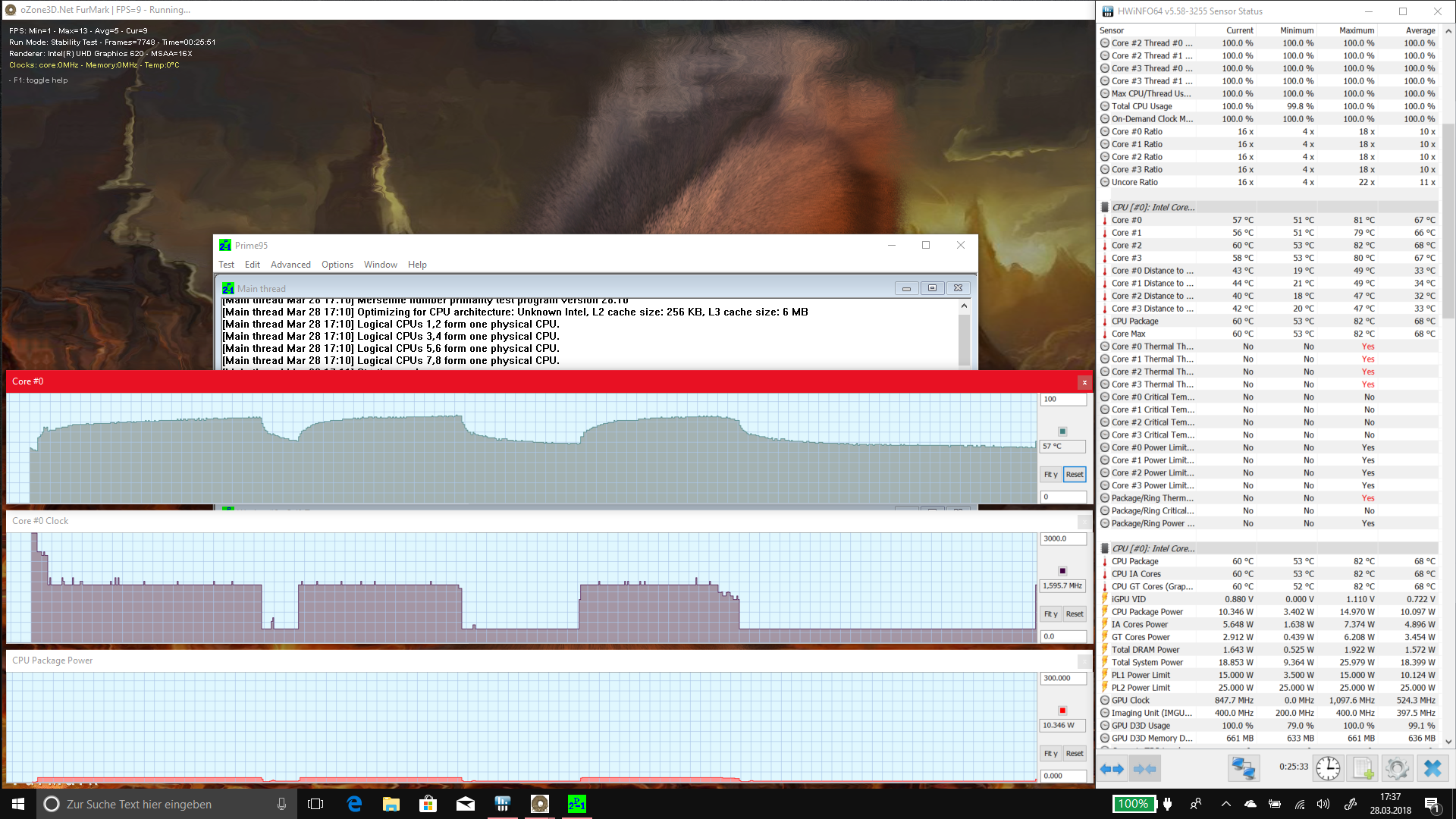Show hidden system tray icons chevron
The image size is (1456, 819).
tap(1225, 804)
